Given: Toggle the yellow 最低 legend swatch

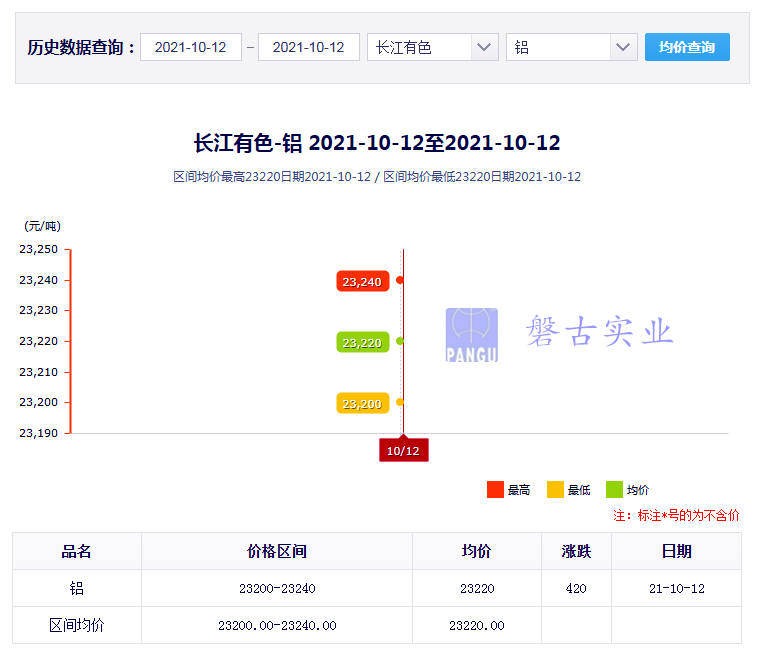Looking at the screenshot, I should point(555,489).
